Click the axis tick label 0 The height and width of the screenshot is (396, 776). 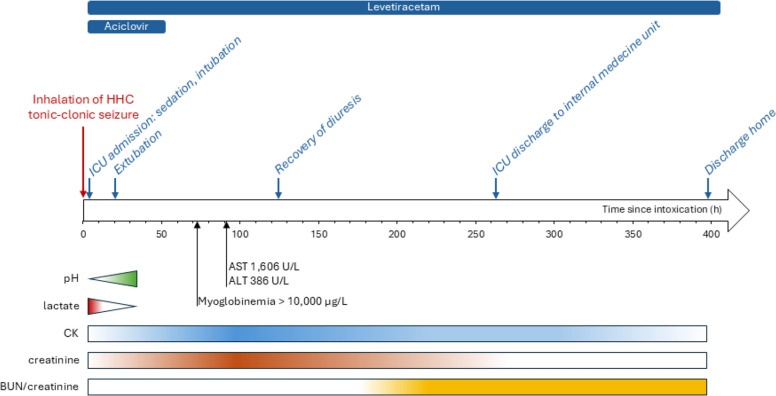click(83, 234)
